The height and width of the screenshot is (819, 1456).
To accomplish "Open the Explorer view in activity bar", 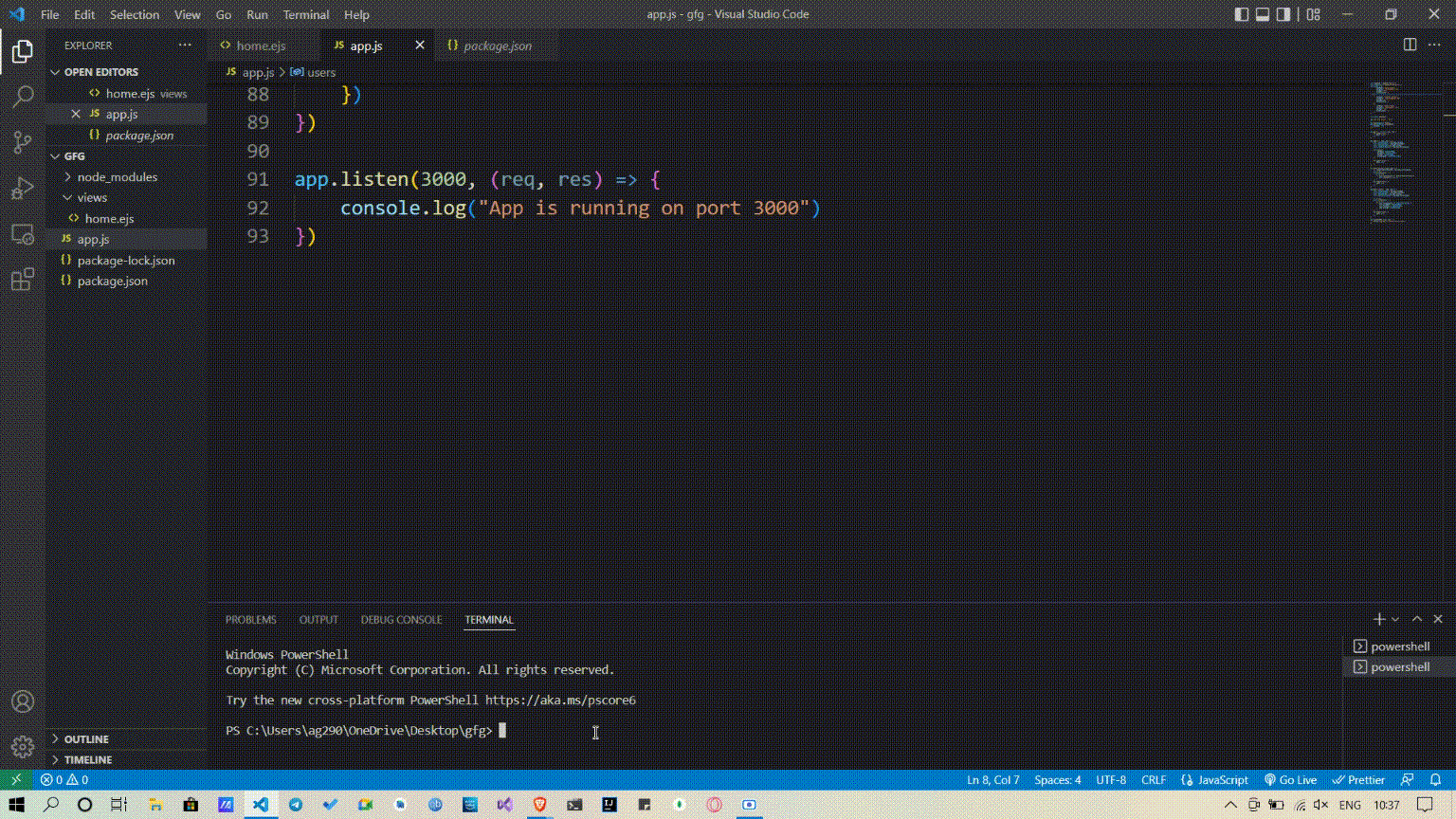I will coord(23,51).
